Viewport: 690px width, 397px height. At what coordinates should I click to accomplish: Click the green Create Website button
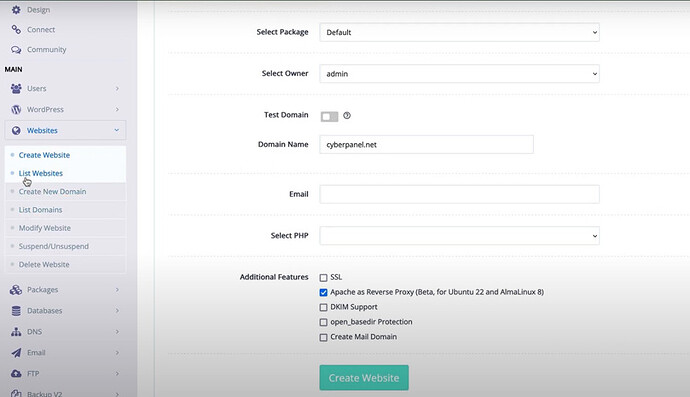pyautogui.click(x=364, y=378)
